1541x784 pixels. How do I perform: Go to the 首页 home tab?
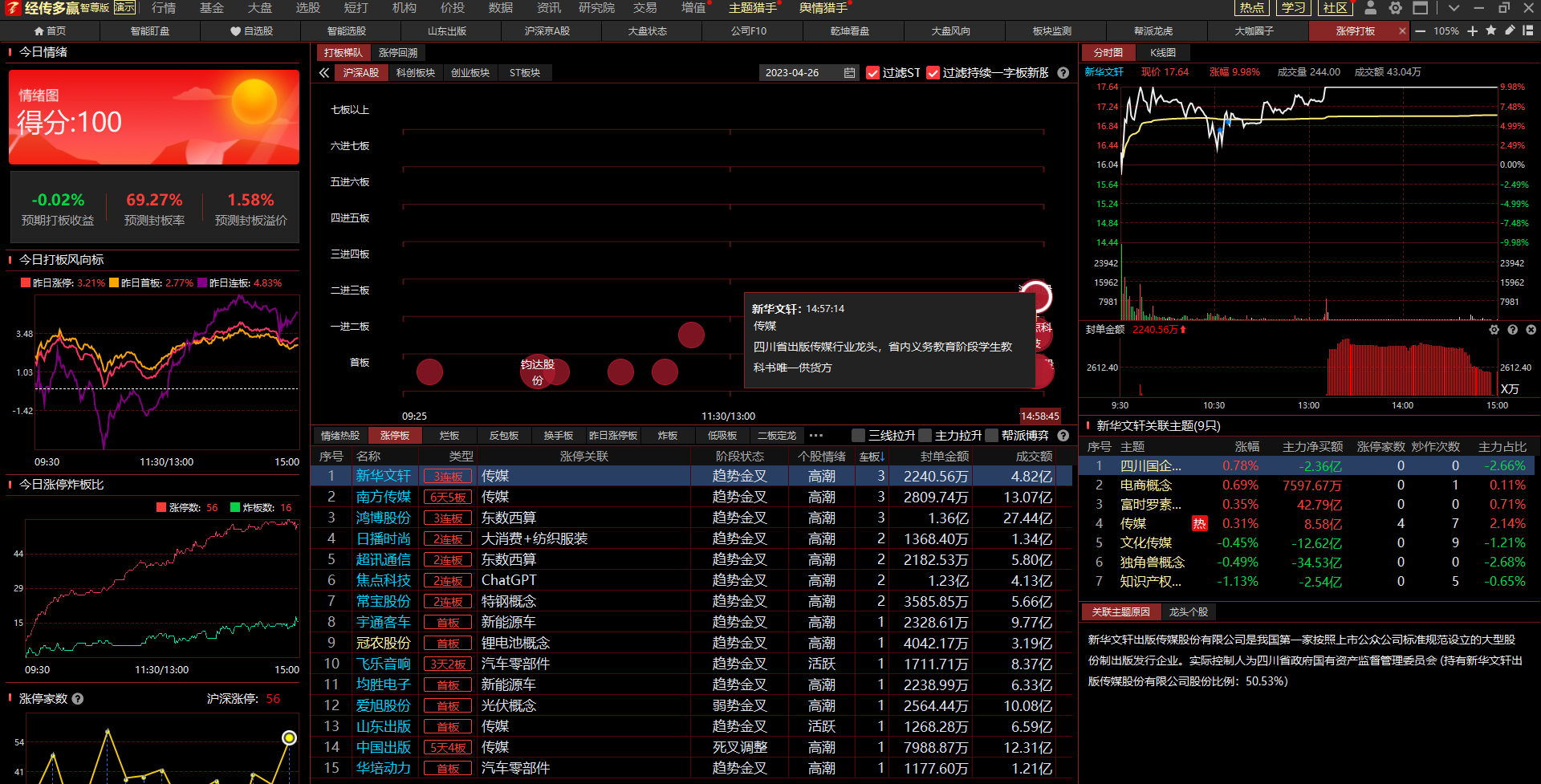coord(50,31)
